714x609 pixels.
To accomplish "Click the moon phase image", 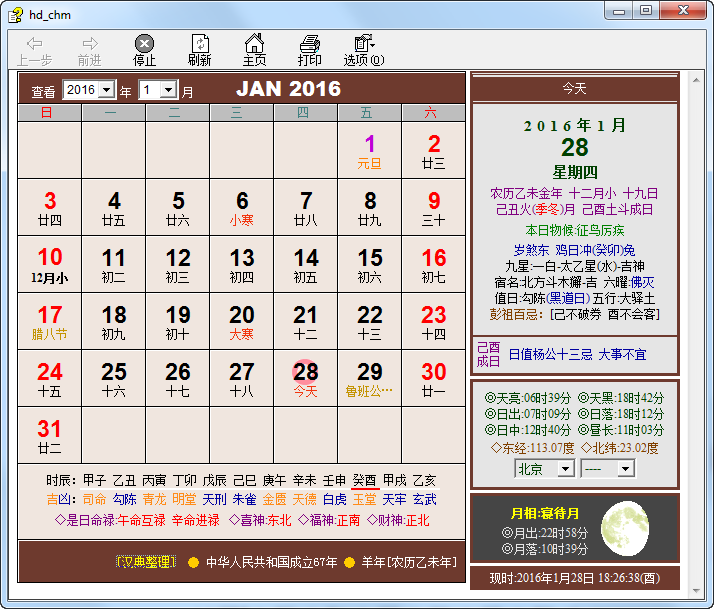I will coord(625,528).
